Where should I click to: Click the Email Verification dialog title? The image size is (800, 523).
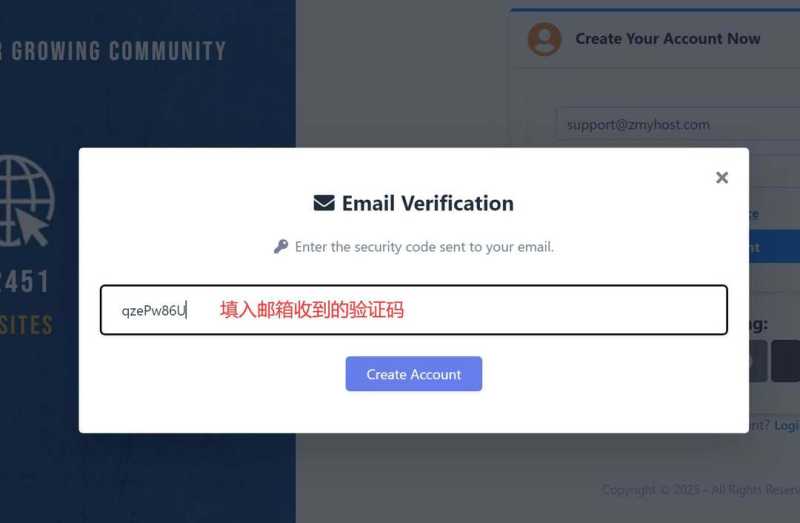(x=427, y=203)
